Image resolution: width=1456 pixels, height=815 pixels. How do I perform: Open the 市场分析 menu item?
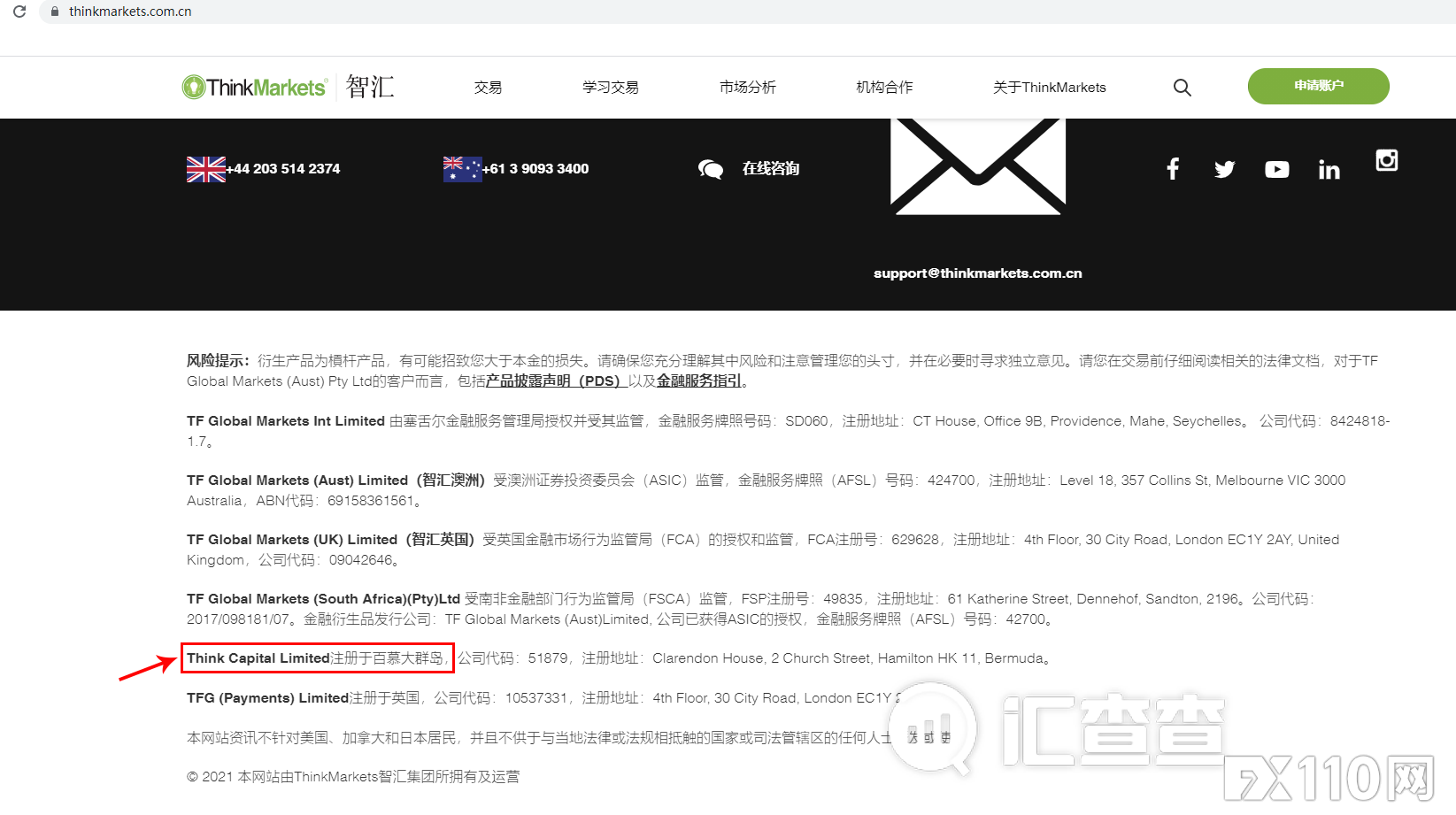click(x=747, y=87)
